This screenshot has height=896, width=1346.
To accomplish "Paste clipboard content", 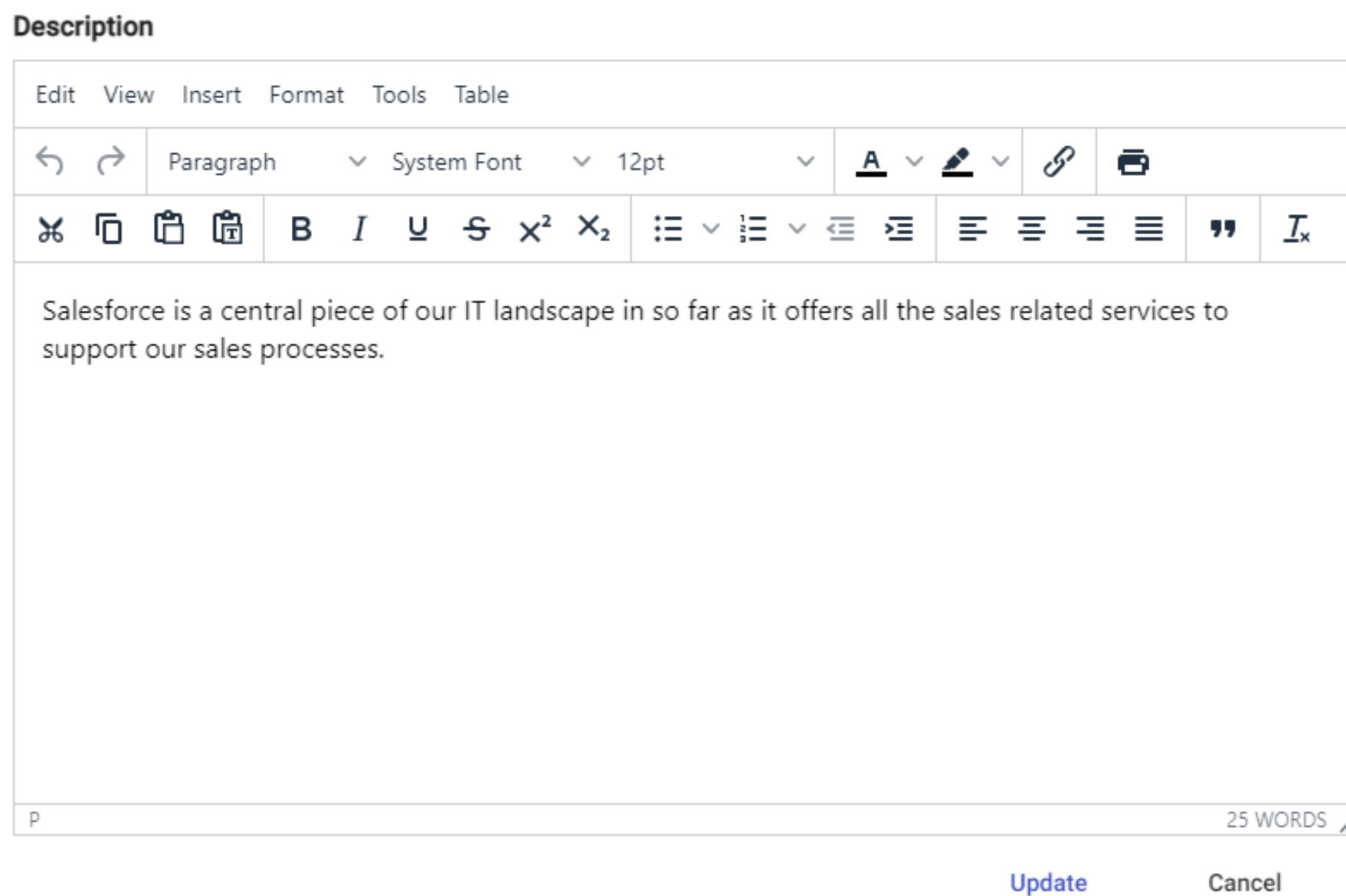I will click(169, 229).
